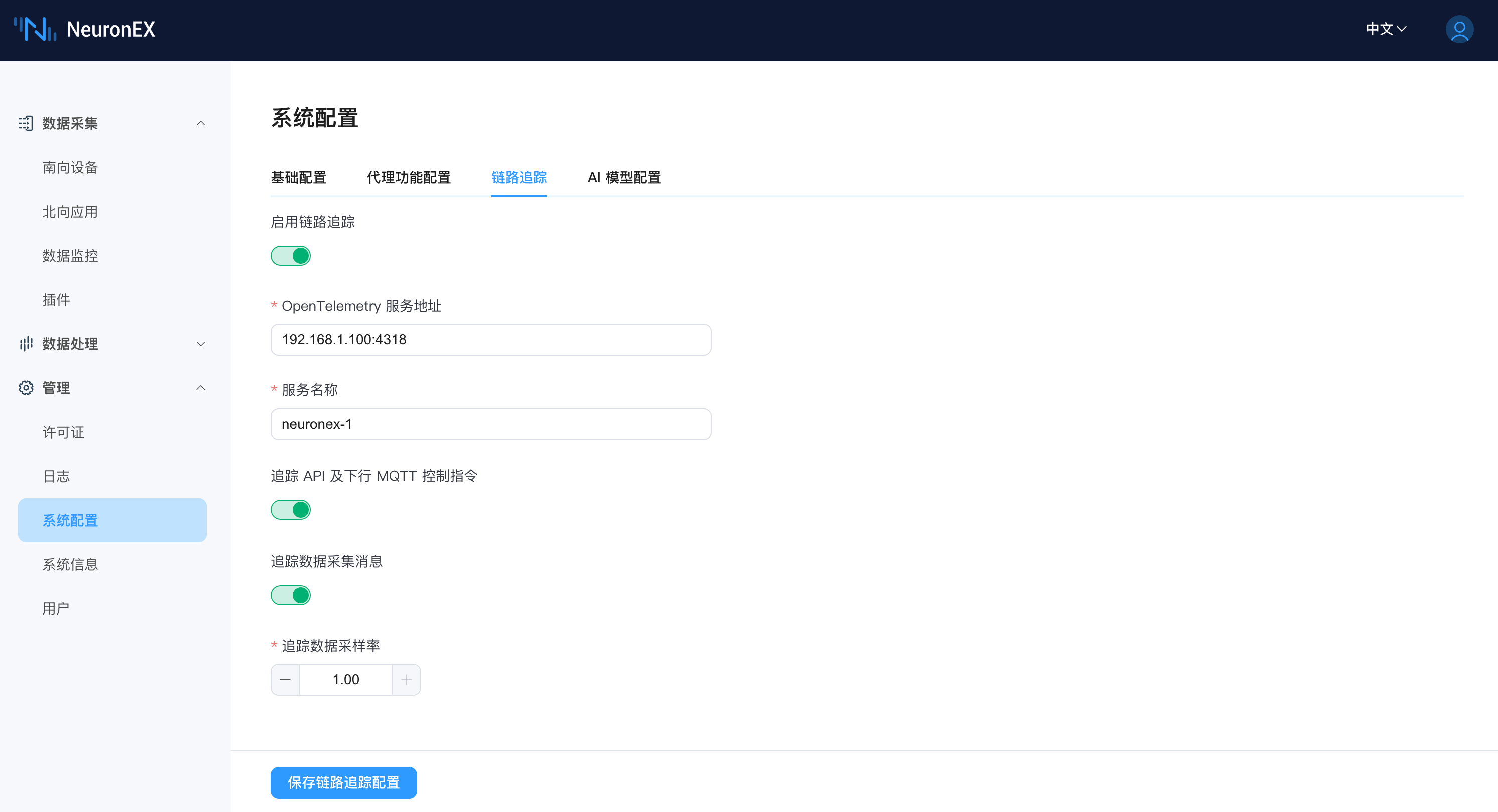Image resolution: width=1498 pixels, height=812 pixels.
Task: Click the 数据采集 list icon
Action: (x=26, y=123)
